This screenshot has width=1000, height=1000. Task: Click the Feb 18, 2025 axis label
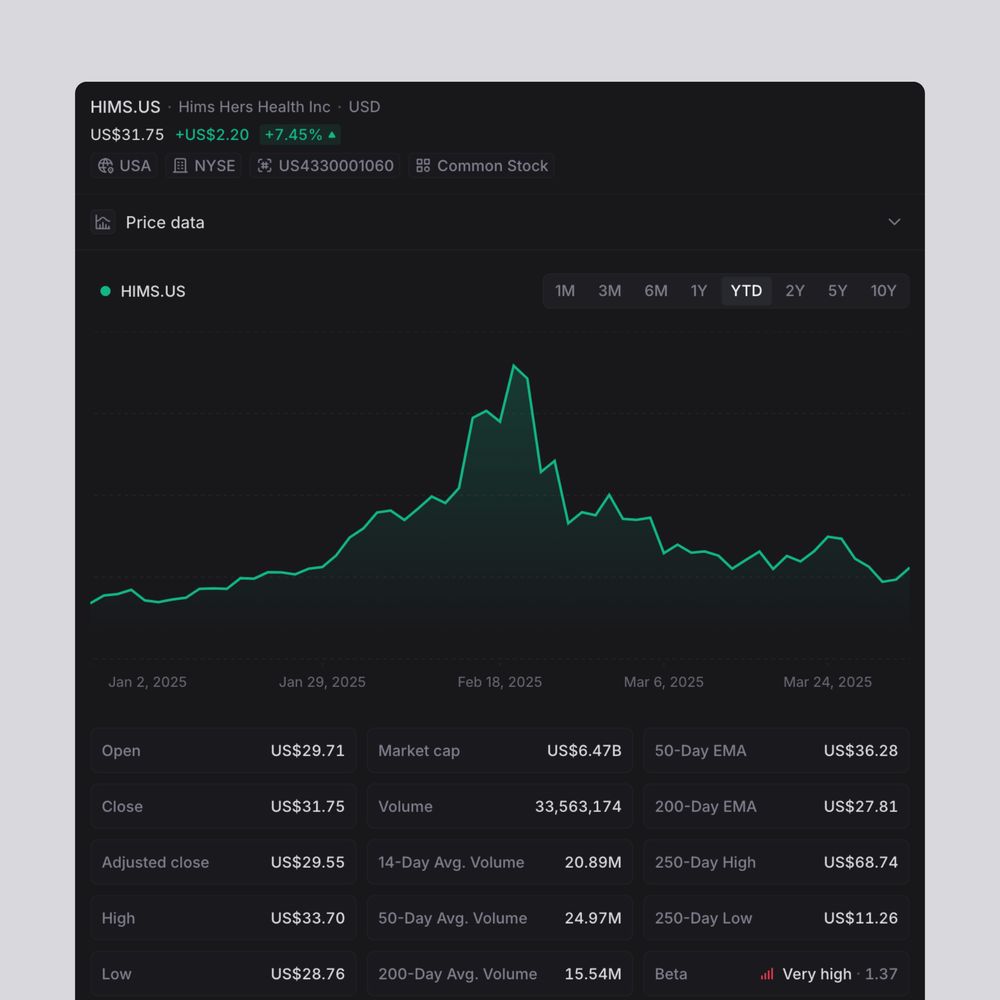coord(499,682)
